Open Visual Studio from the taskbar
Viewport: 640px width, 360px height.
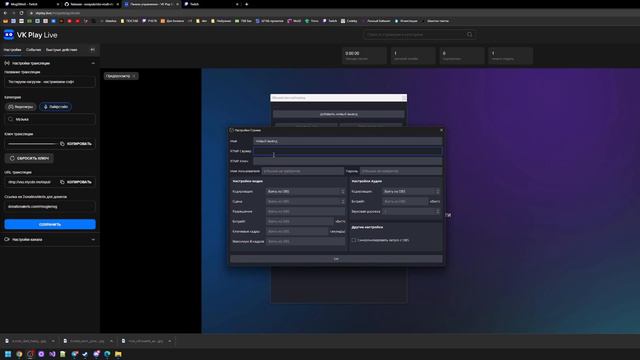[x=52, y=354]
